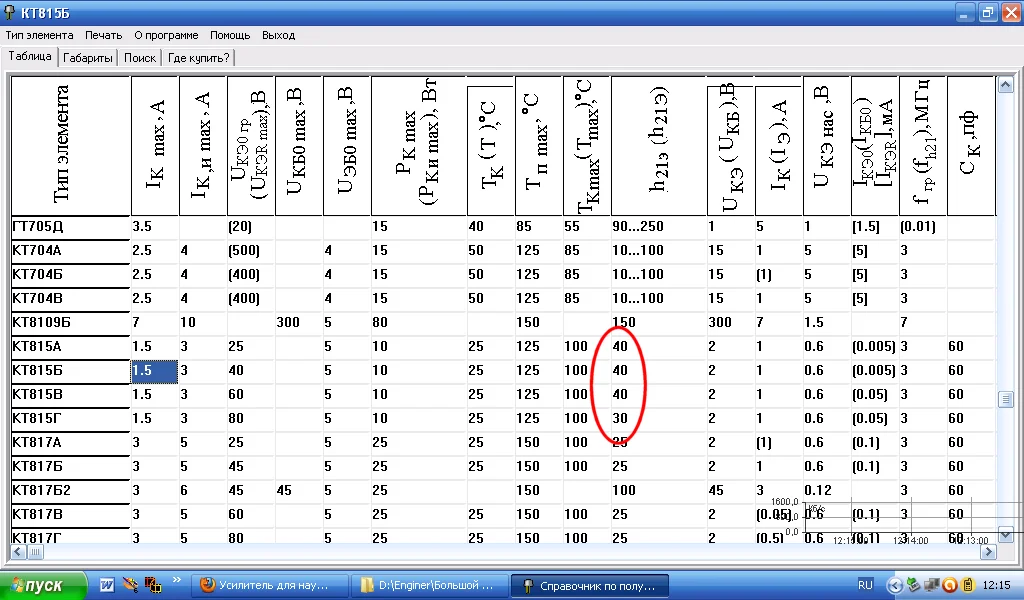Open the Тип элемента menu
This screenshot has width=1024, height=600.
(x=39, y=35)
